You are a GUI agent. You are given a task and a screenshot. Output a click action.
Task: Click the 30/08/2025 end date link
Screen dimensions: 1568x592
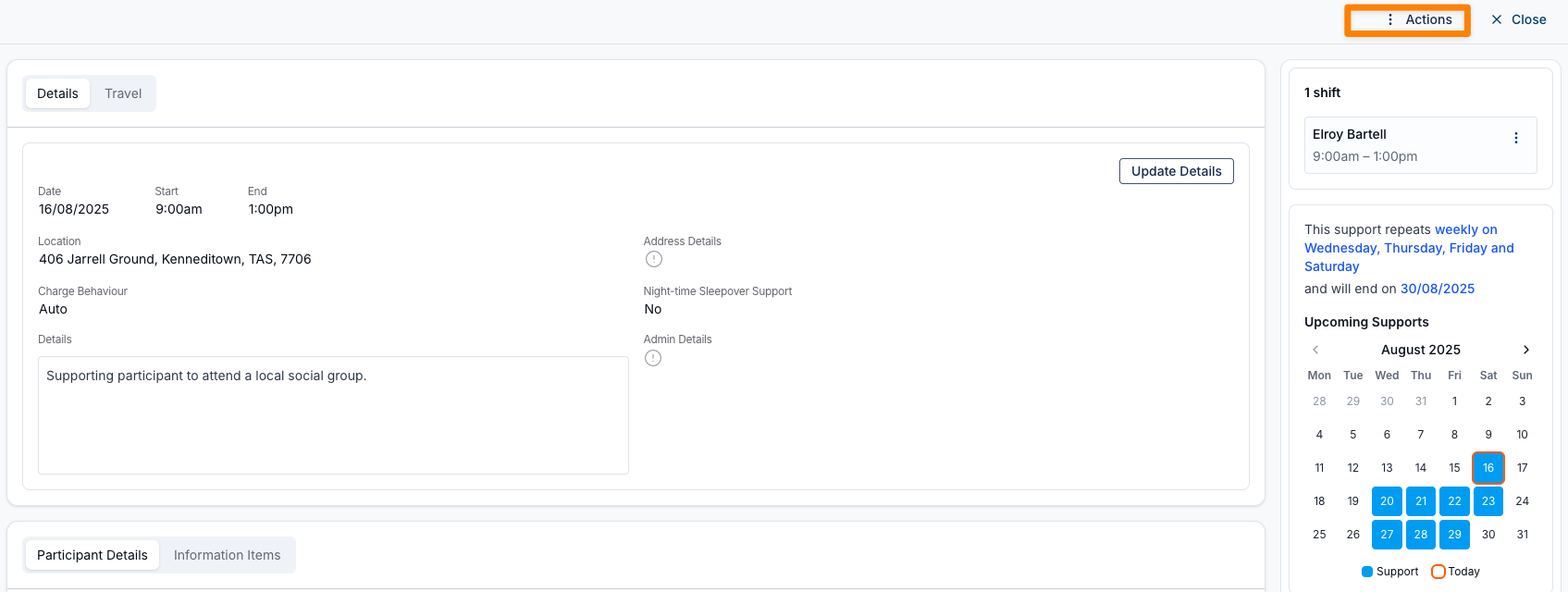1437,289
